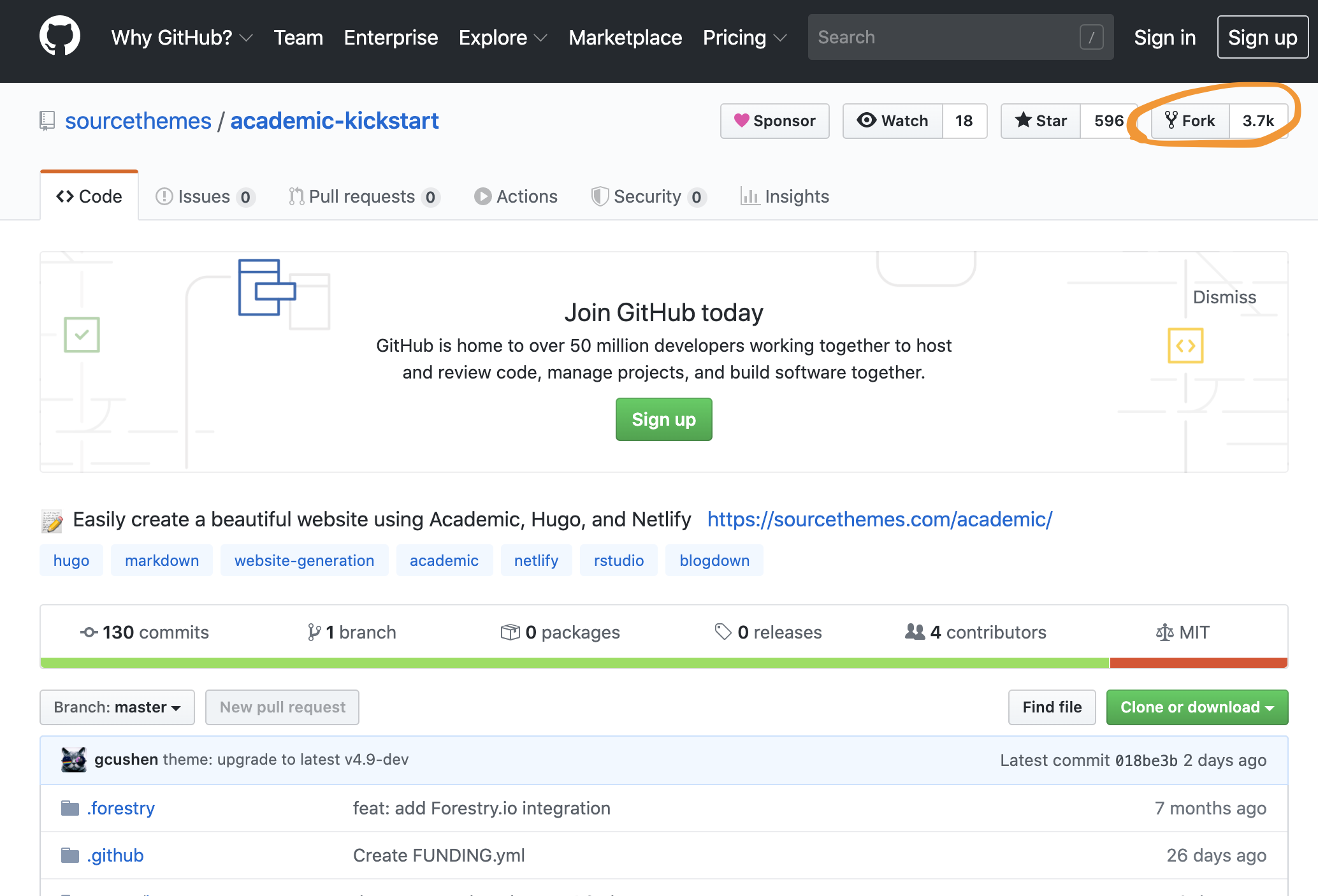1318x896 pixels.
Task: Open the 0 releases page
Action: 768,632
